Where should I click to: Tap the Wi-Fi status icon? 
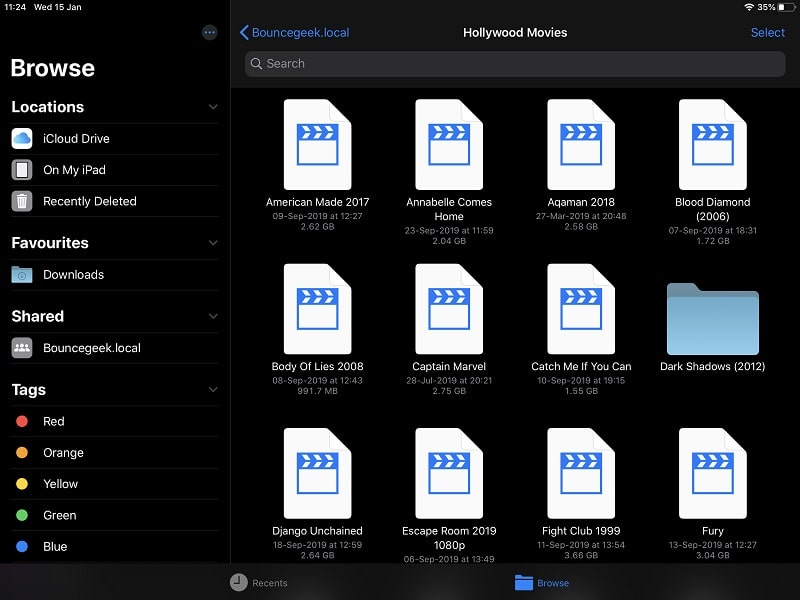pos(749,7)
